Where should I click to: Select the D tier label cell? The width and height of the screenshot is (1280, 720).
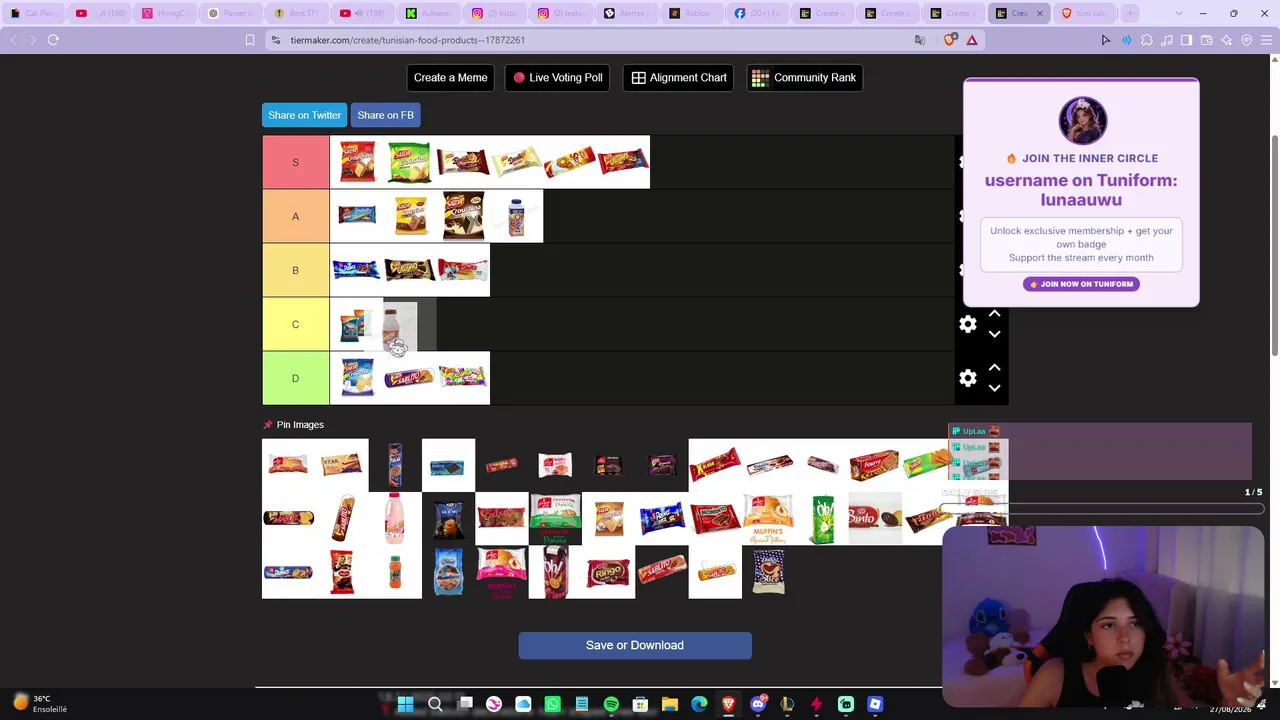point(295,378)
